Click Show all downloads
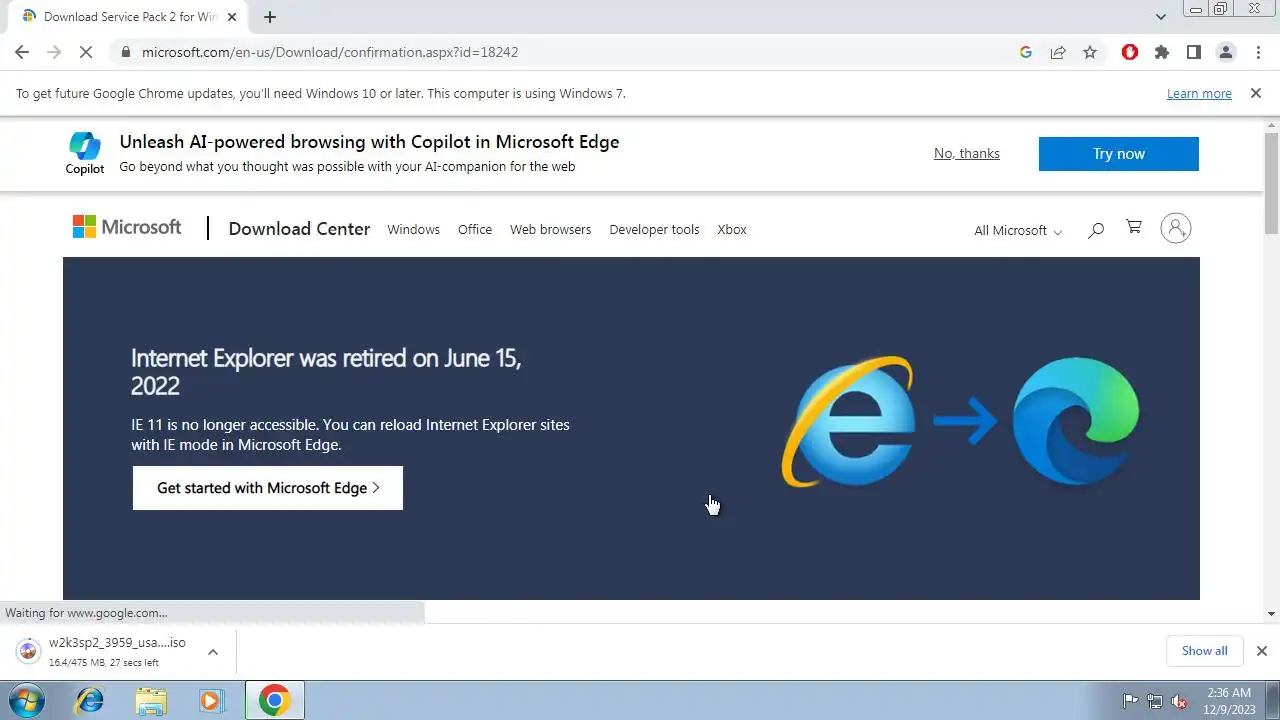1280x720 pixels. click(1204, 651)
